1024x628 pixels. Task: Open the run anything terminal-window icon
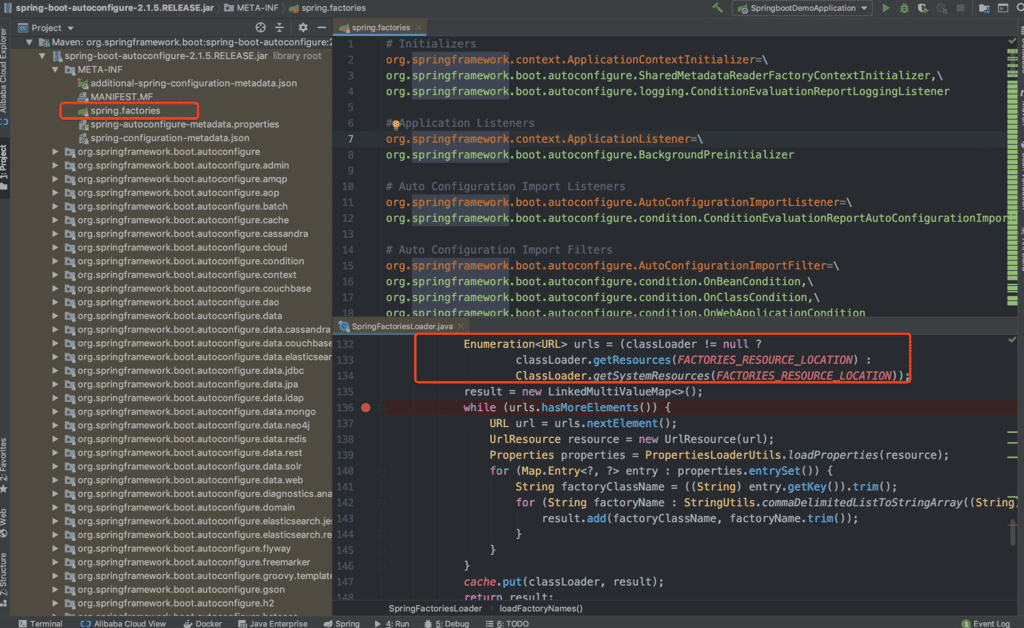coord(1003,8)
